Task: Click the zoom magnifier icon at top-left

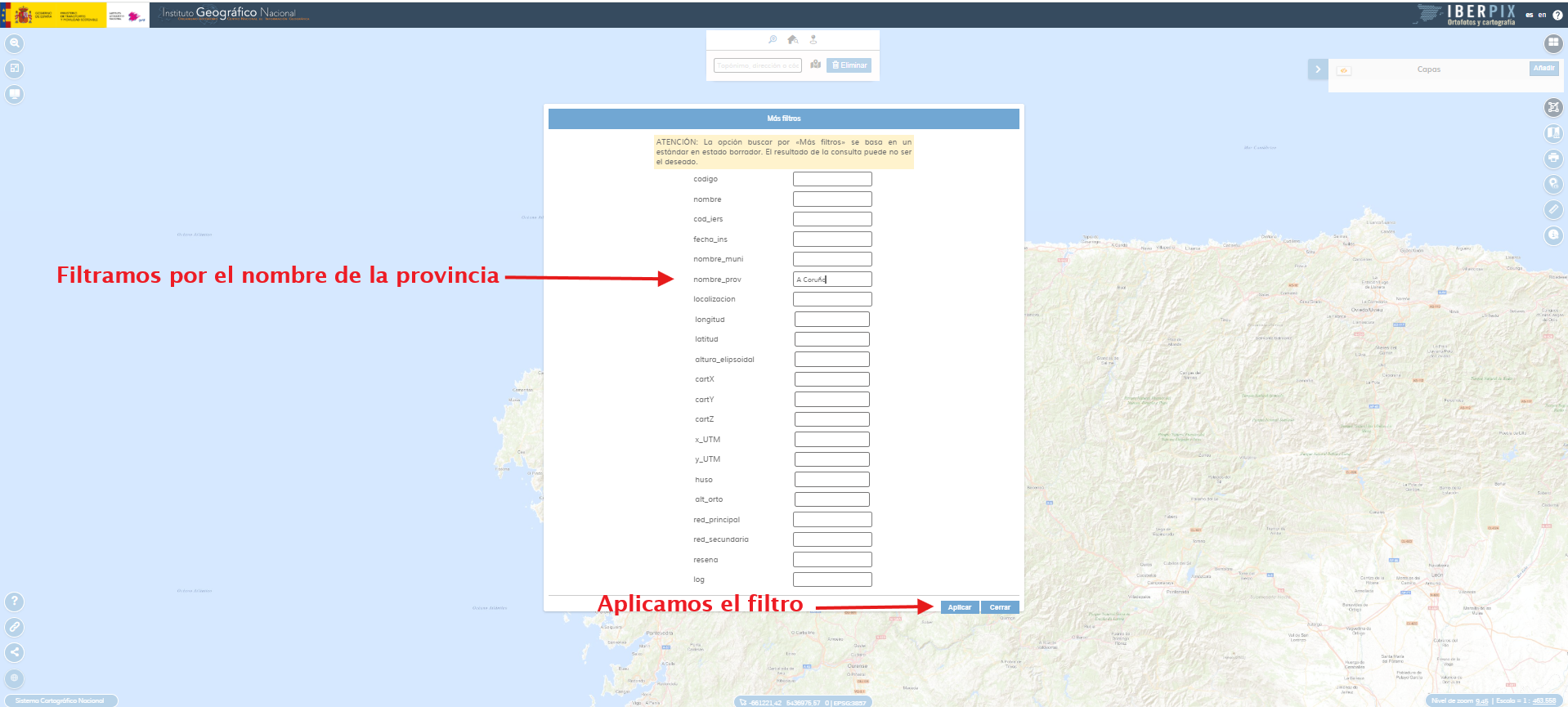Action: [x=14, y=43]
